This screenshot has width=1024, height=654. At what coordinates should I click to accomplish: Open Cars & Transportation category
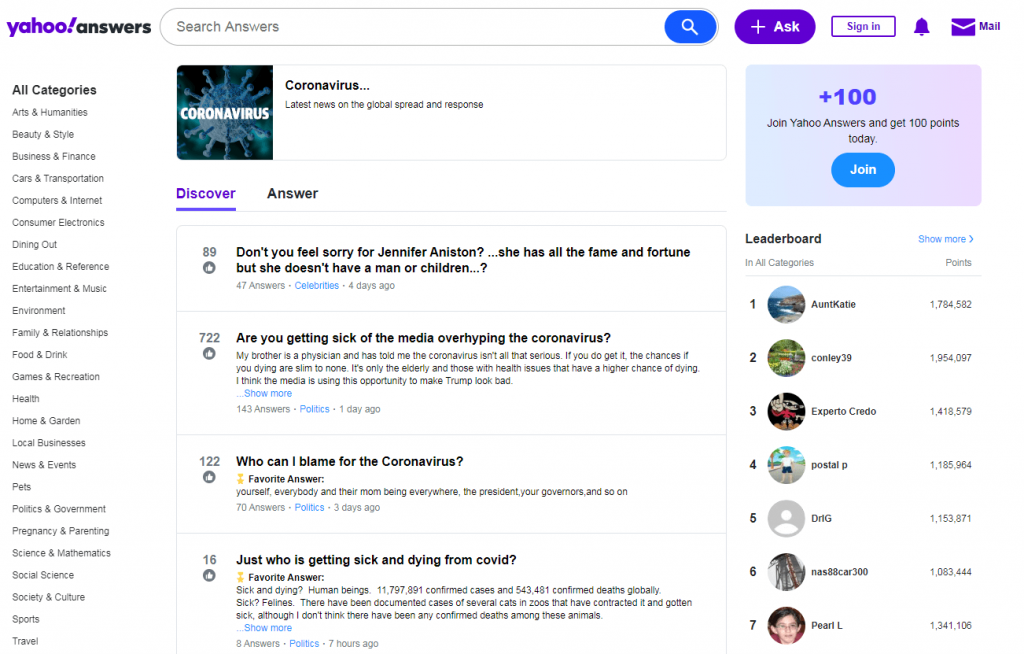[x=57, y=178]
